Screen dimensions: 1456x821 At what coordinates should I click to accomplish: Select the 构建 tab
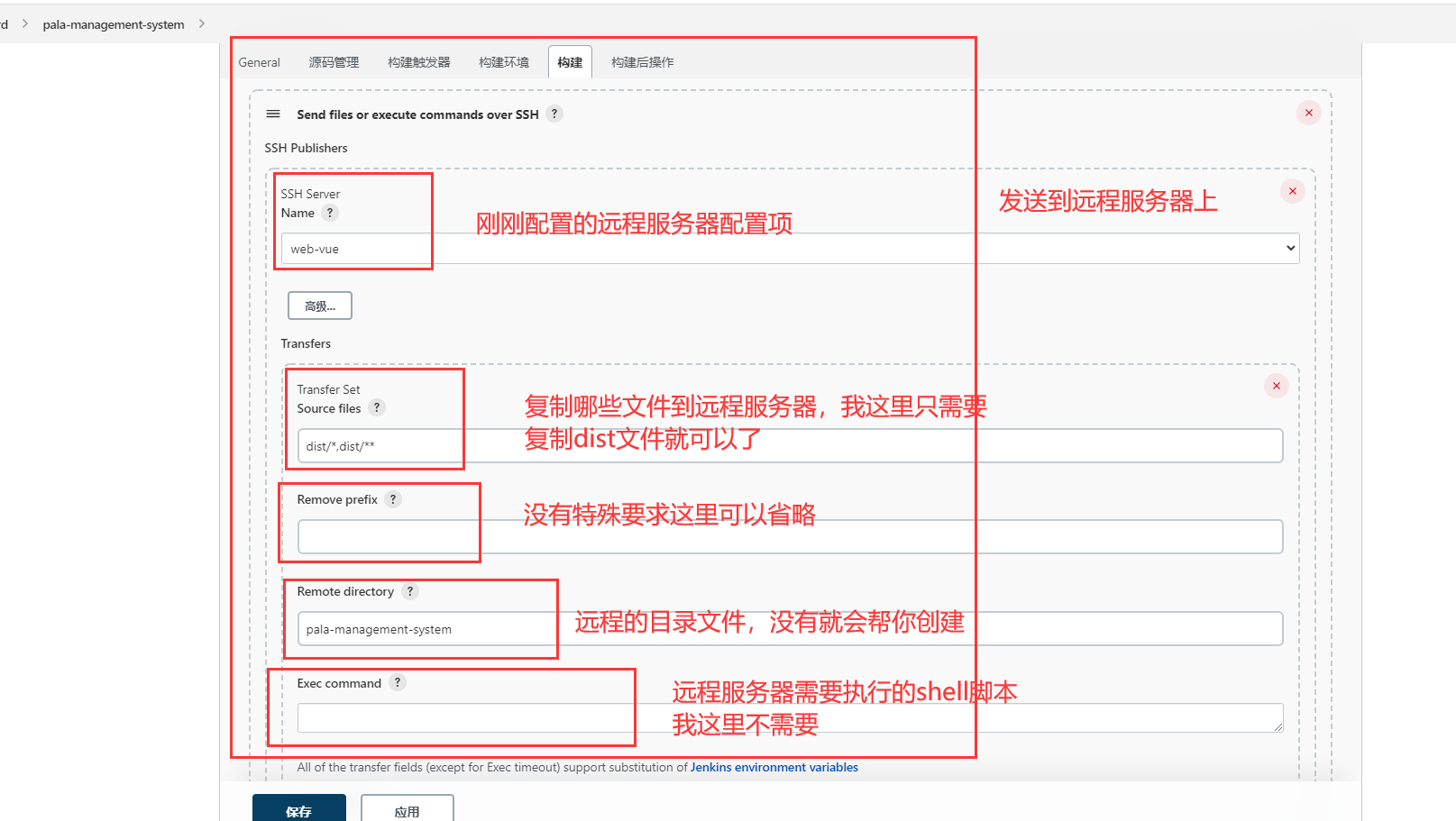(x=570, y=62)
